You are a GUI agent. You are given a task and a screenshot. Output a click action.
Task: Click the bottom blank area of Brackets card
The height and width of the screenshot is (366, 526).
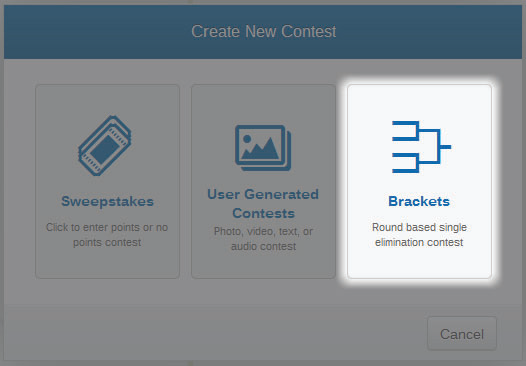click(419, 264)
